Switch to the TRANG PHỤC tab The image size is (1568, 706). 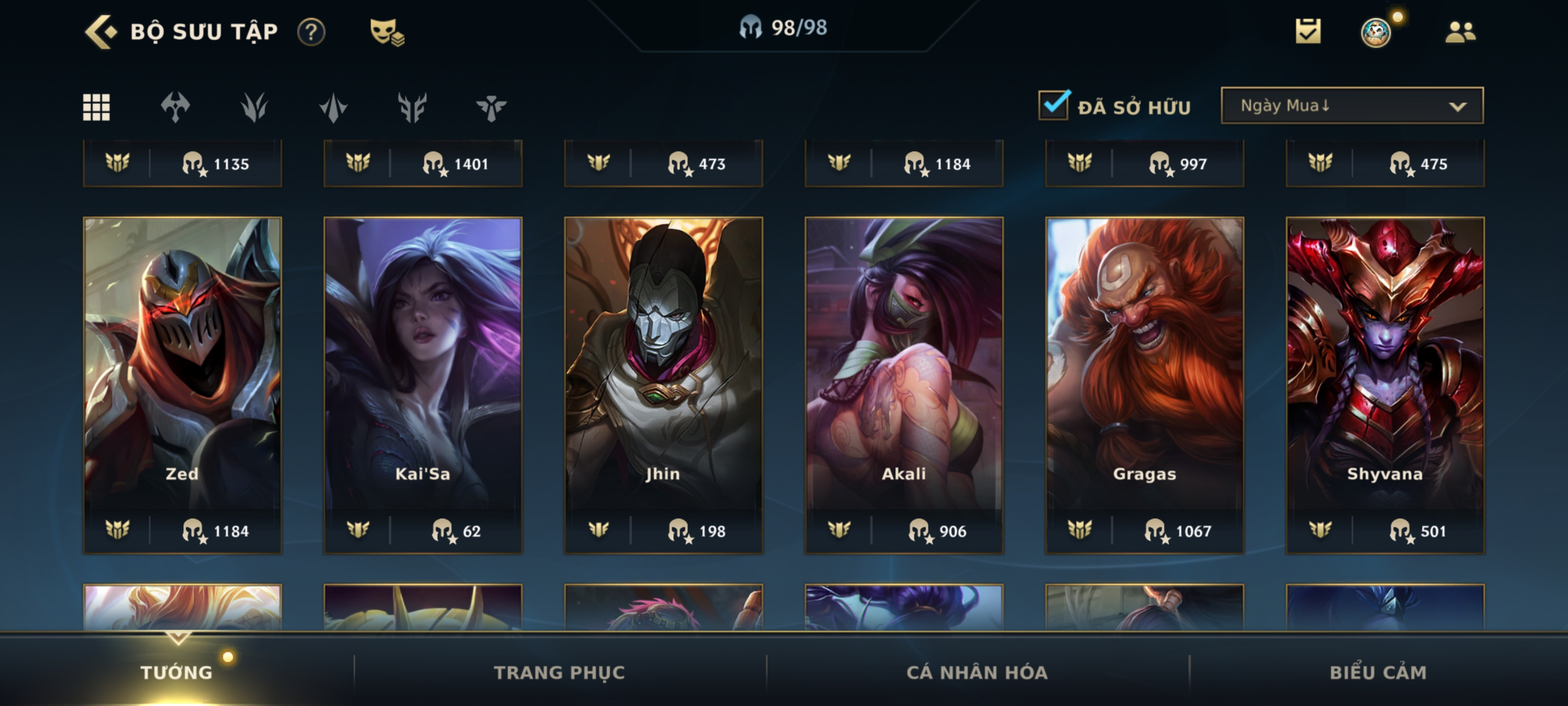559,672
